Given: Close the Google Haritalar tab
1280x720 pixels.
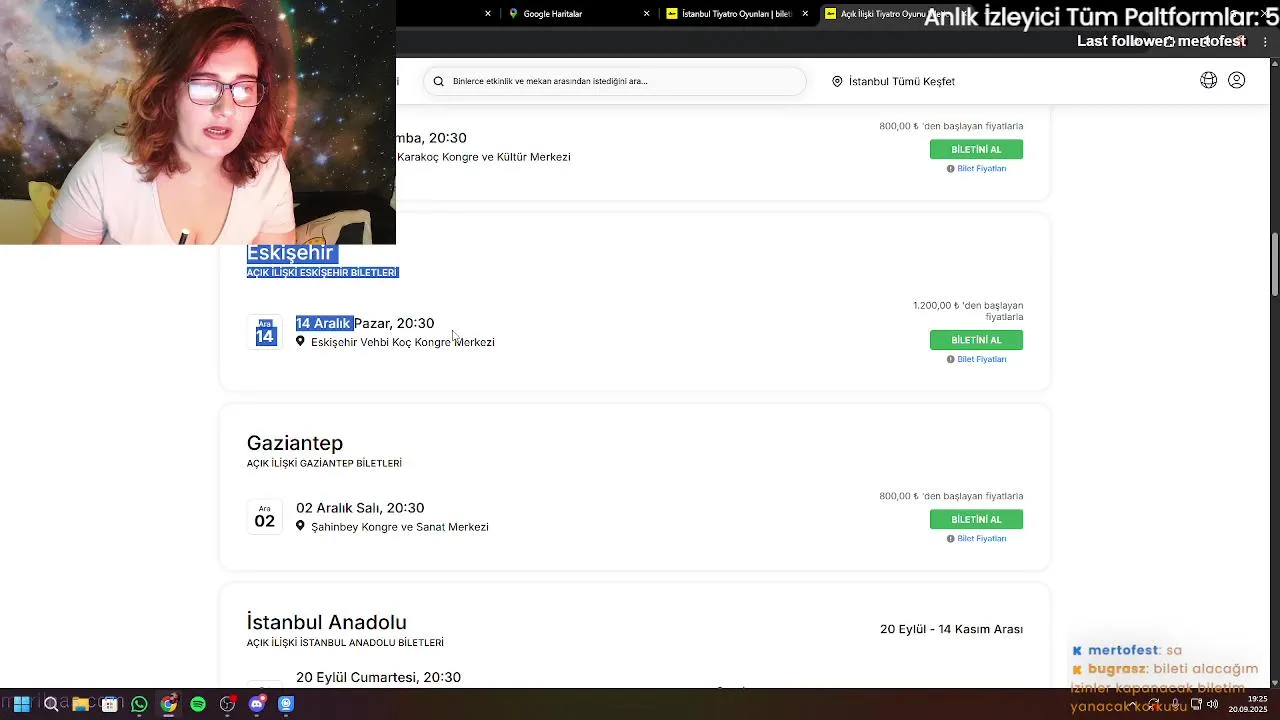Looking at the screenshot, I should [x=646, y=14].
